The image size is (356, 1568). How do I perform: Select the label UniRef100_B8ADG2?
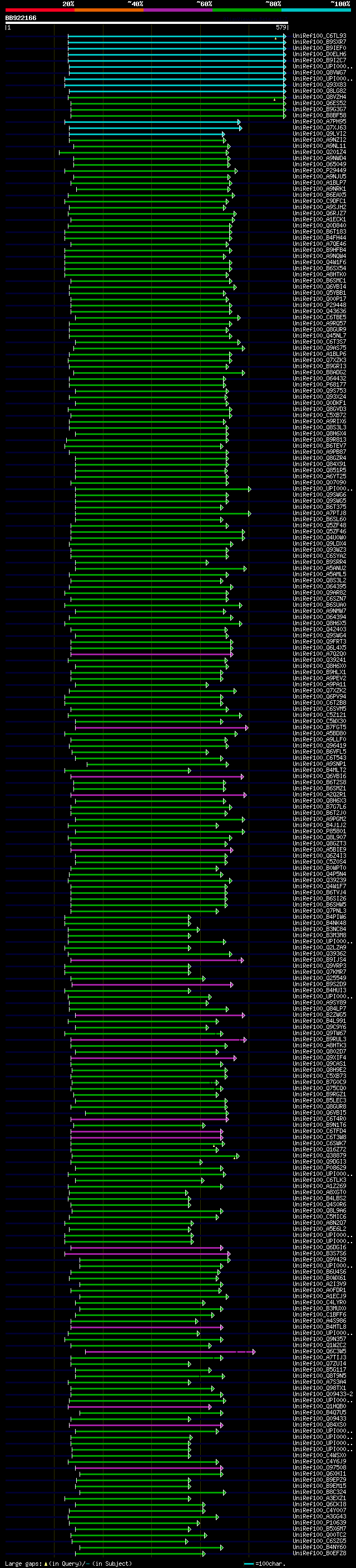pos(319,373)
